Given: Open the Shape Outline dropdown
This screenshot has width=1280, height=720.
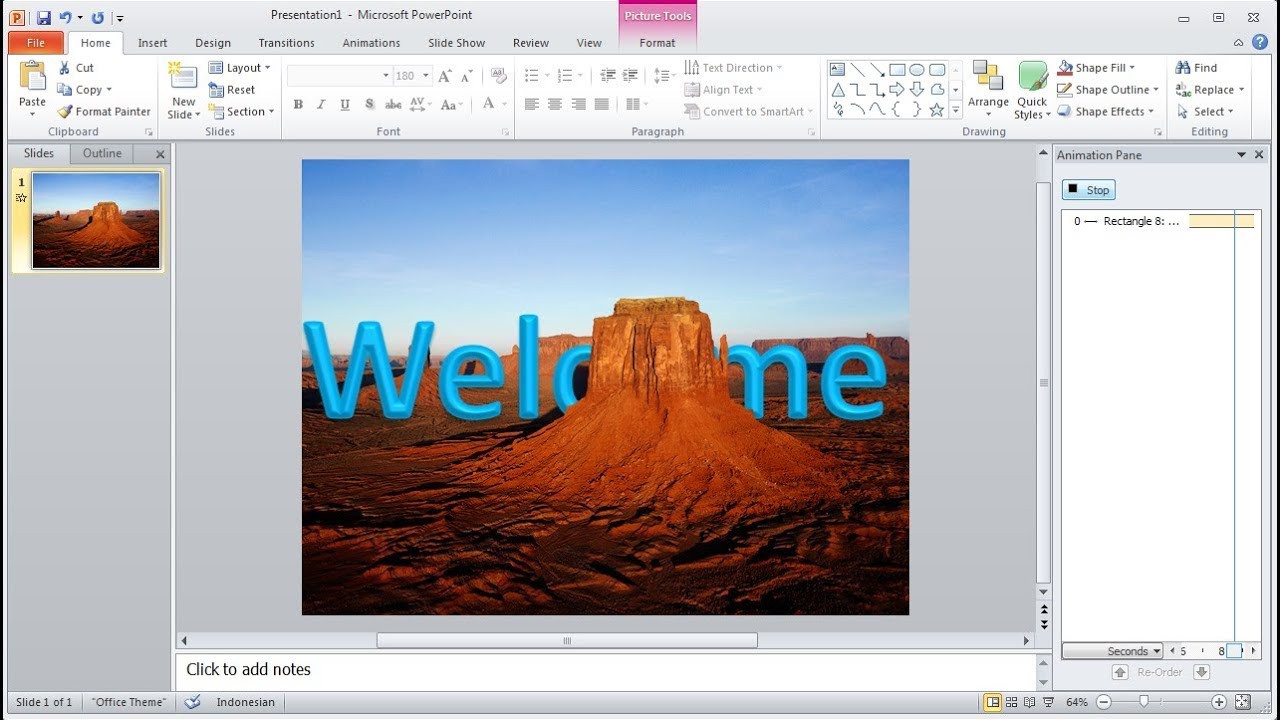Looking at the screenshot, I should point(1108,90).
